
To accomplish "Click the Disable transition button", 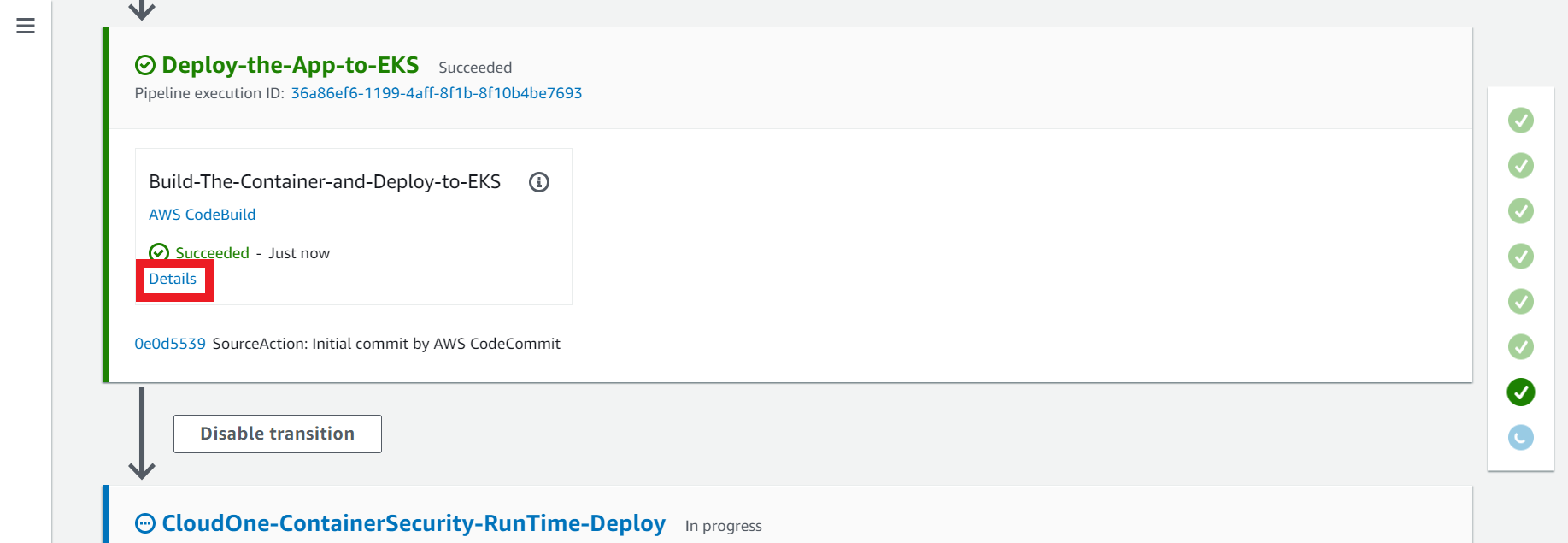I will tap(278, 434).
